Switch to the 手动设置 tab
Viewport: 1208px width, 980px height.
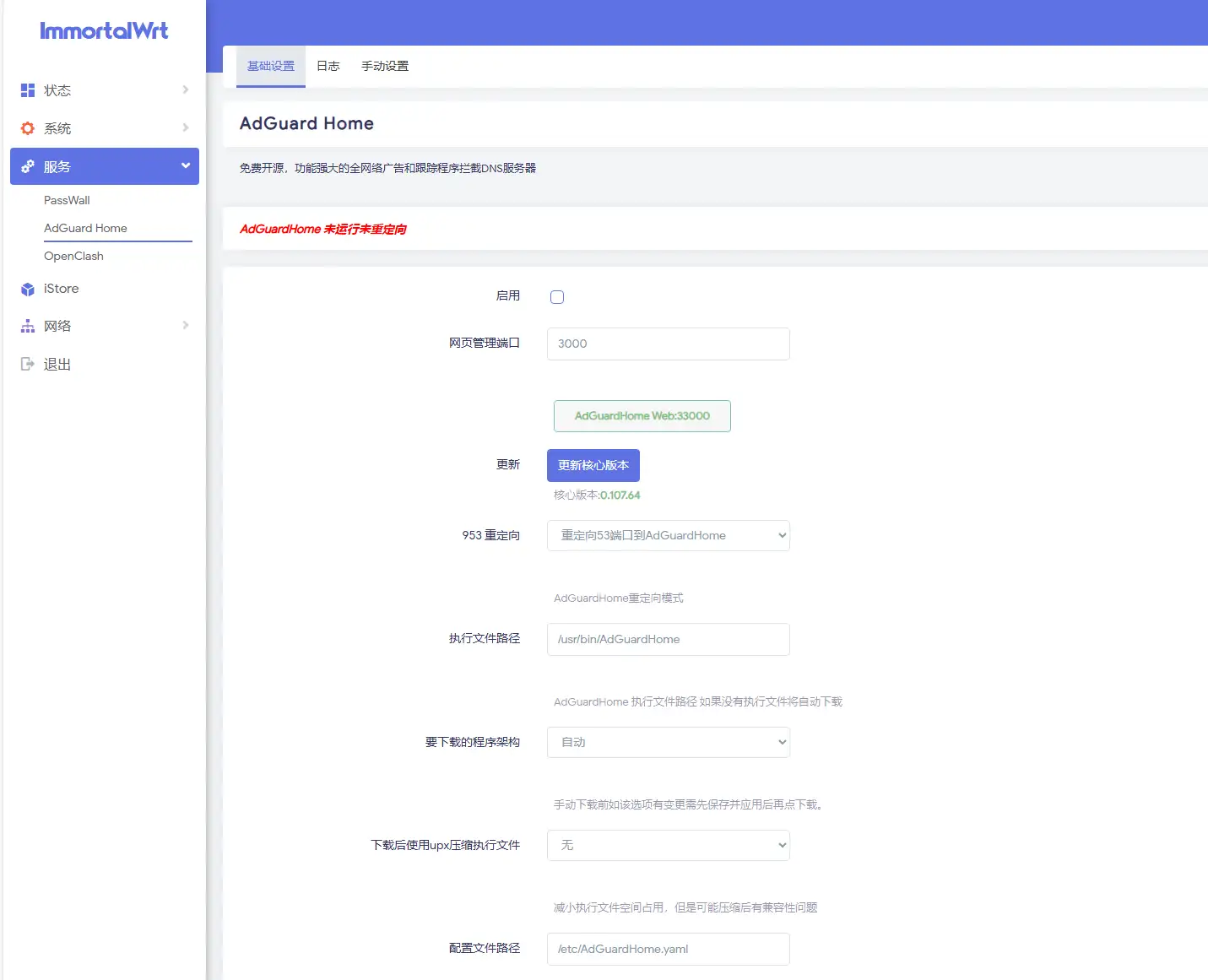pos(385,66)
